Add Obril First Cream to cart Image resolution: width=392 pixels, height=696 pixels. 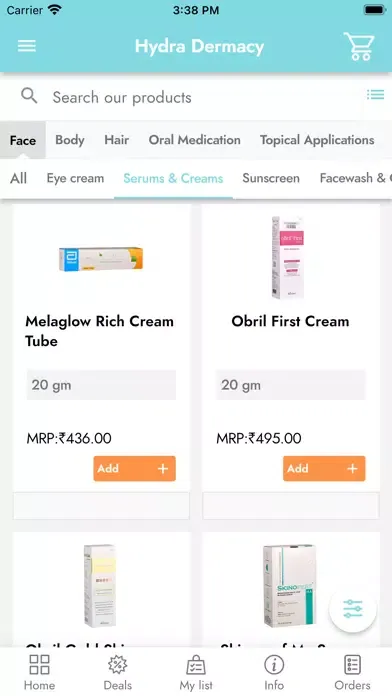point(324,468)
